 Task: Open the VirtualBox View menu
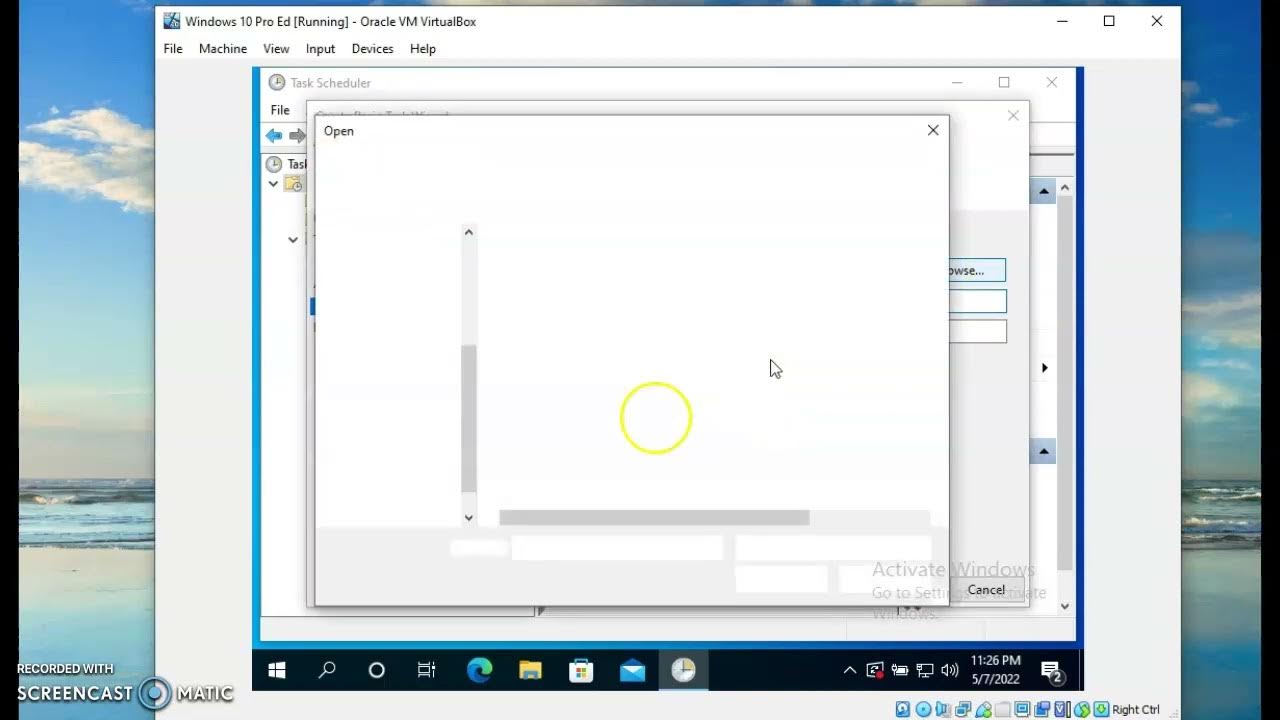coord(276,48)
